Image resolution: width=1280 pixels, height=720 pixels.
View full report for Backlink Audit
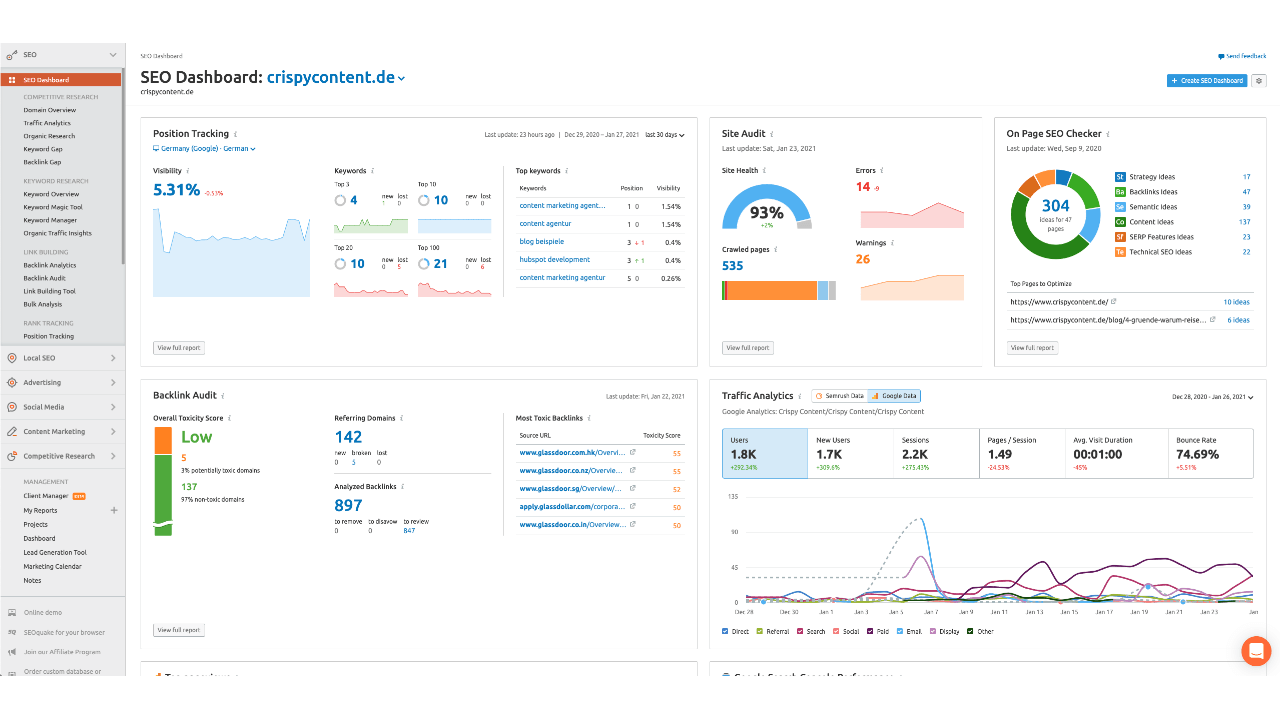point(179,630)
